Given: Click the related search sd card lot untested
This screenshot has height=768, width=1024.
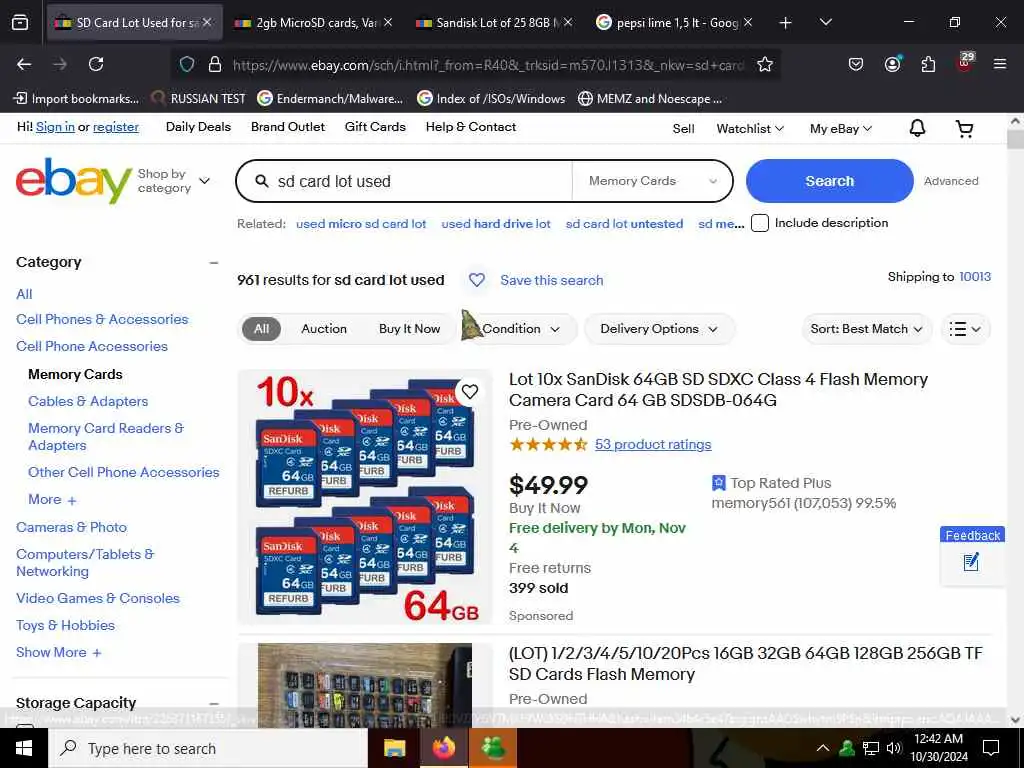Looking at the screenshot, I should coord(624,223).
